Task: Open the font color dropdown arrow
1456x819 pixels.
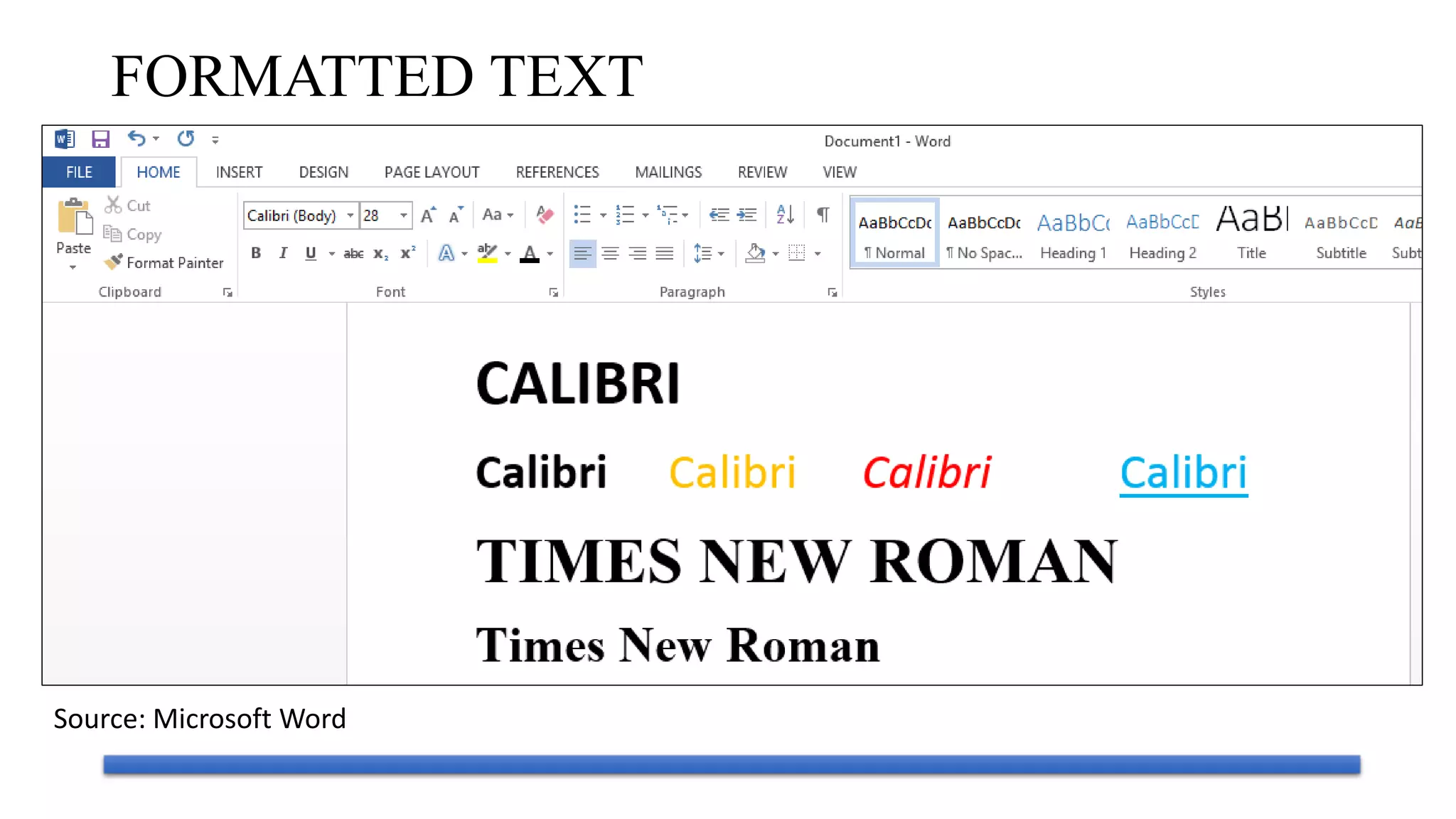Action: click(x=550, y=254)
